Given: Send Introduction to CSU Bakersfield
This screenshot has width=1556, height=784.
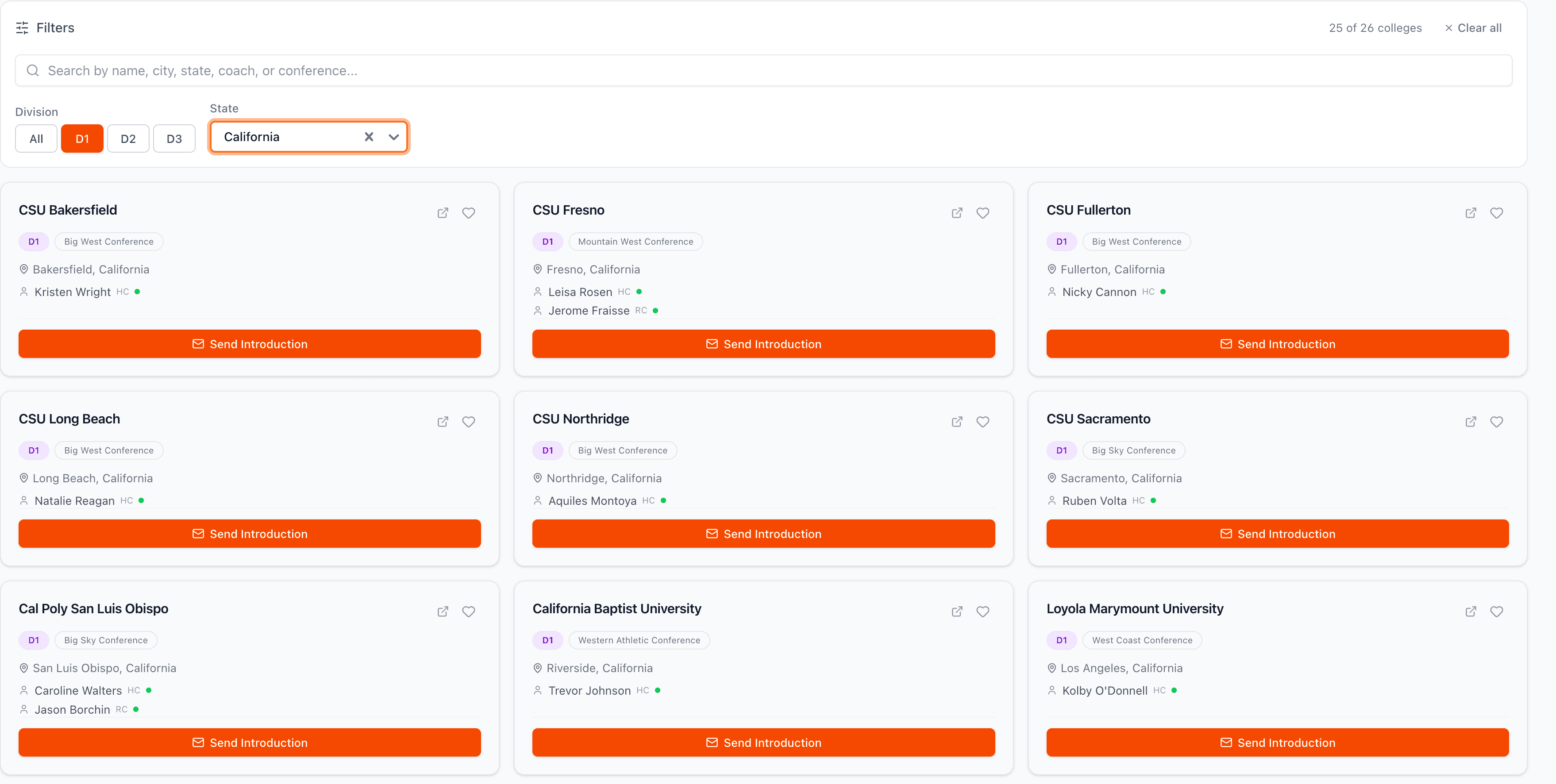Looking at the screenshot, I should click(250, 344).
